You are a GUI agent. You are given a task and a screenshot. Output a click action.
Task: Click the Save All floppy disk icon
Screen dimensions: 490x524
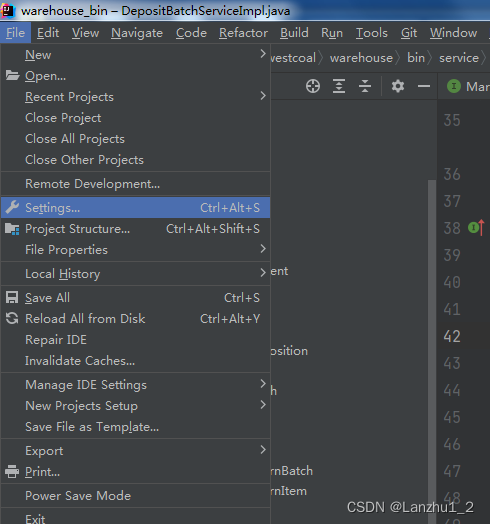pos(12,297)
